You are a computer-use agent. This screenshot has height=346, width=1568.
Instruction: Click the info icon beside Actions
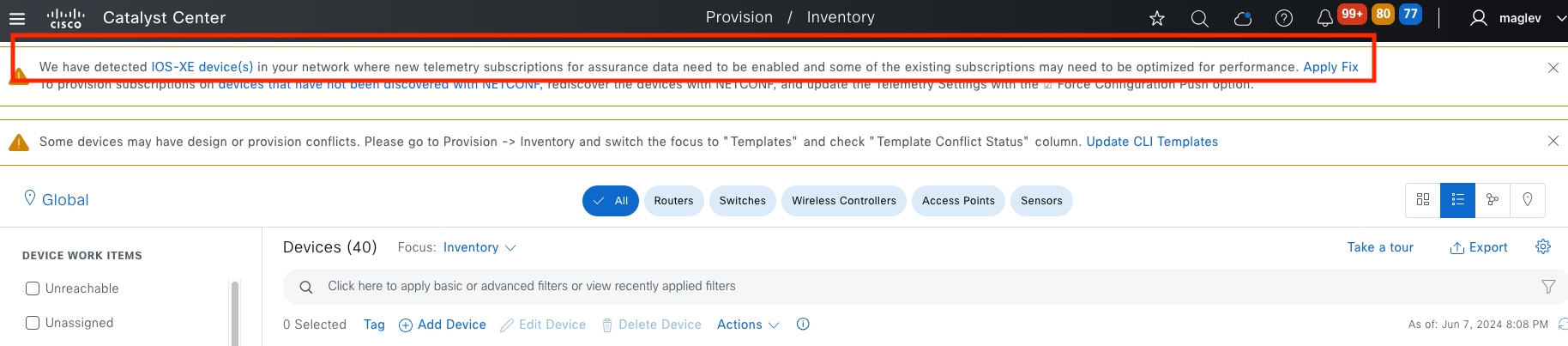803,324
